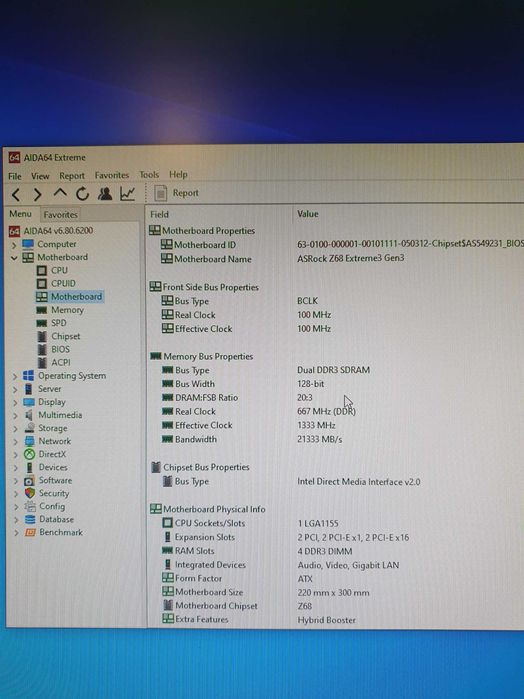Viewport: 524px width, 699px height.
Task: Click the DirectX Xbox icon
Action: [29, 454]
